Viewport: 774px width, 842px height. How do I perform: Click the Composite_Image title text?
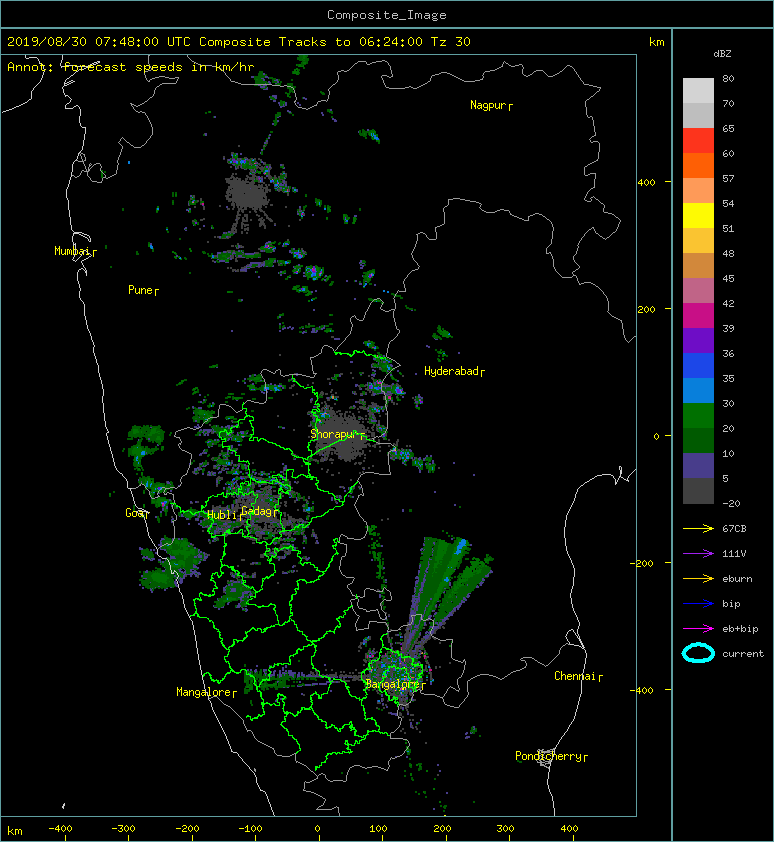(387, 15)
